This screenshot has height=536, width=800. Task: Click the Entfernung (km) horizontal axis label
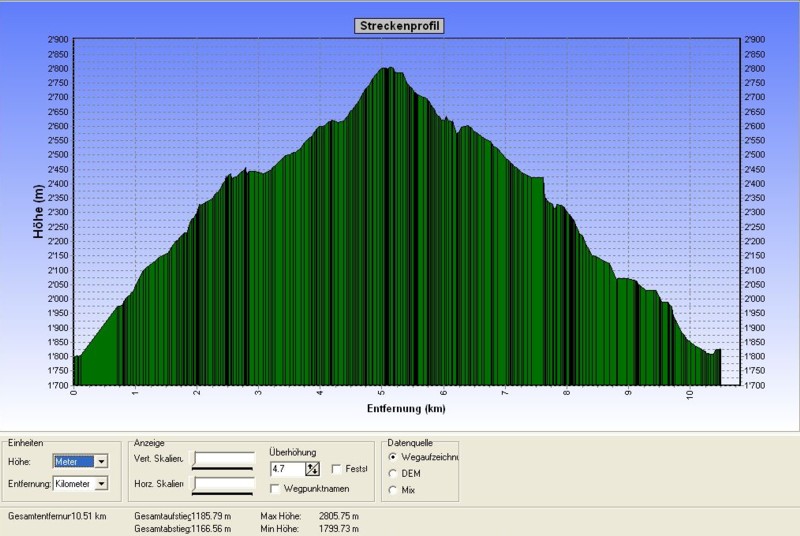coord(405,408)
